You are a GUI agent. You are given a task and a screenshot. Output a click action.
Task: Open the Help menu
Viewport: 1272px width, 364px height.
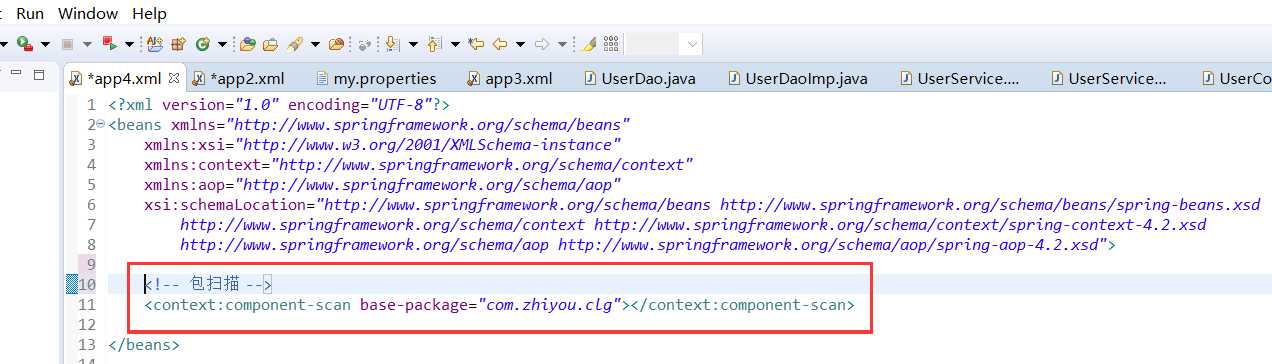point(150,14)
